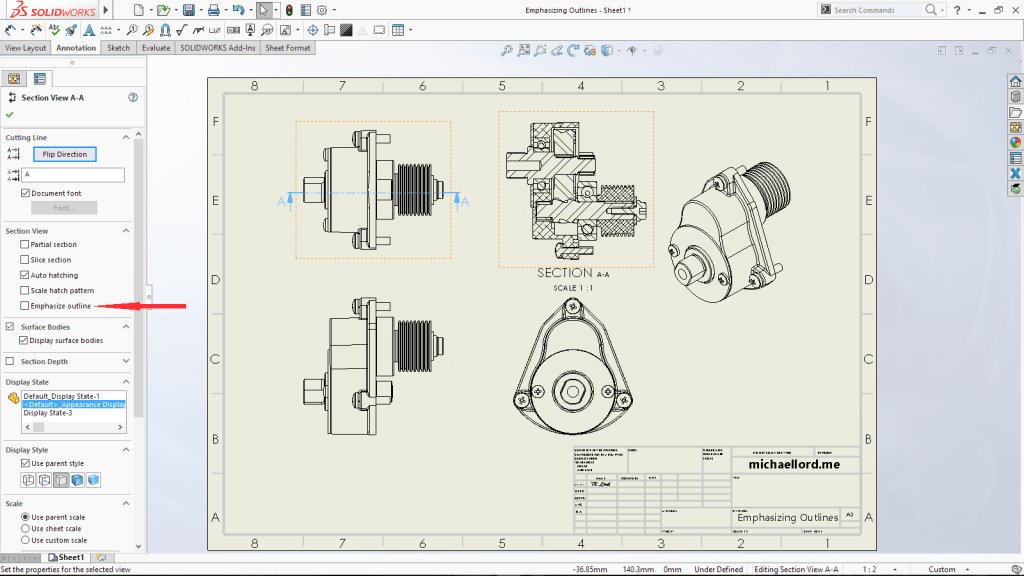Click the Spell Checker icon
This screenshot has height=576, width=1024.
pos(54,30)
